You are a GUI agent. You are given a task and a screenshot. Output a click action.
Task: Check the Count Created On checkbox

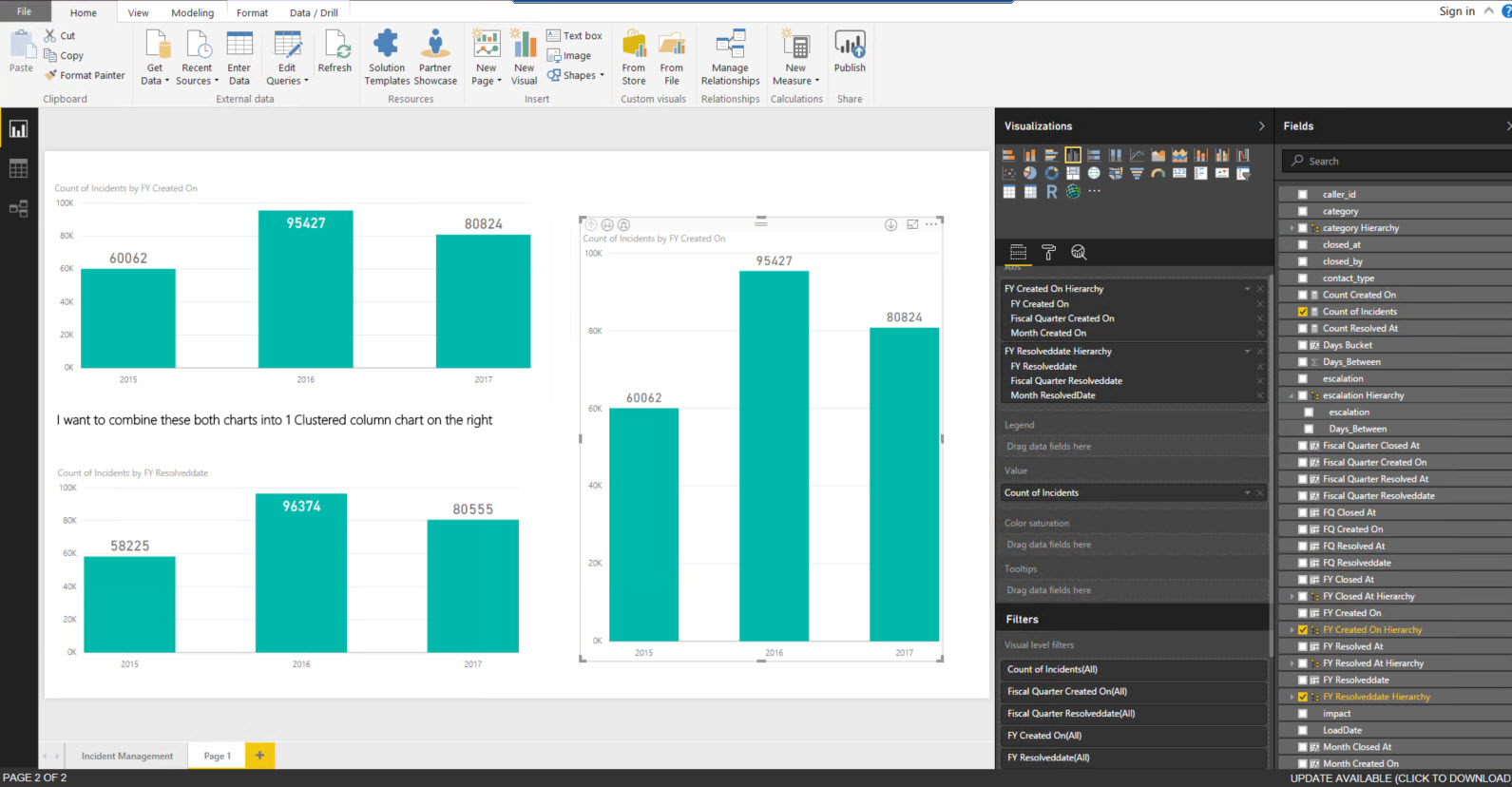(1303, 295)
